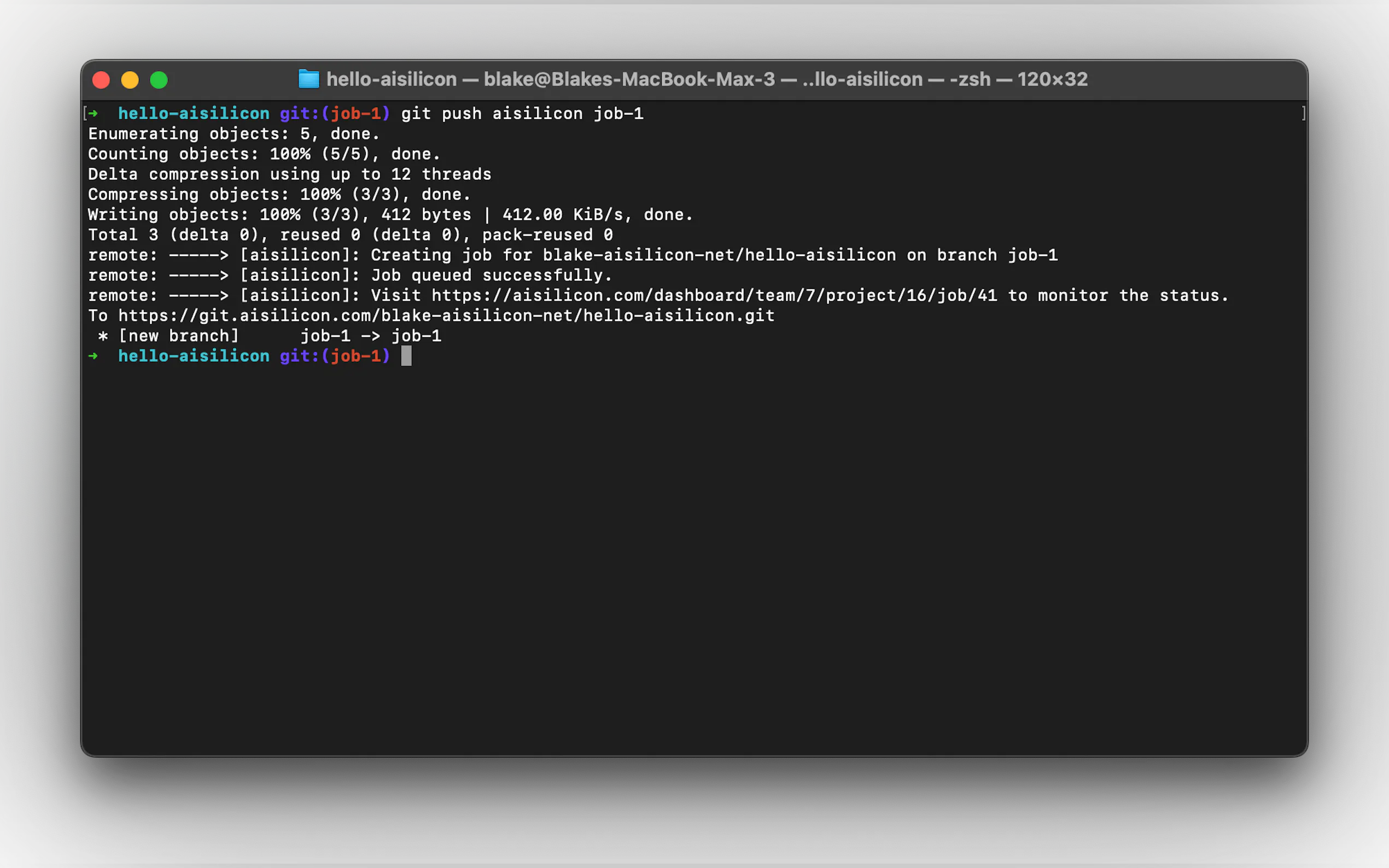Click the green full-screen window button

point(159,80)
